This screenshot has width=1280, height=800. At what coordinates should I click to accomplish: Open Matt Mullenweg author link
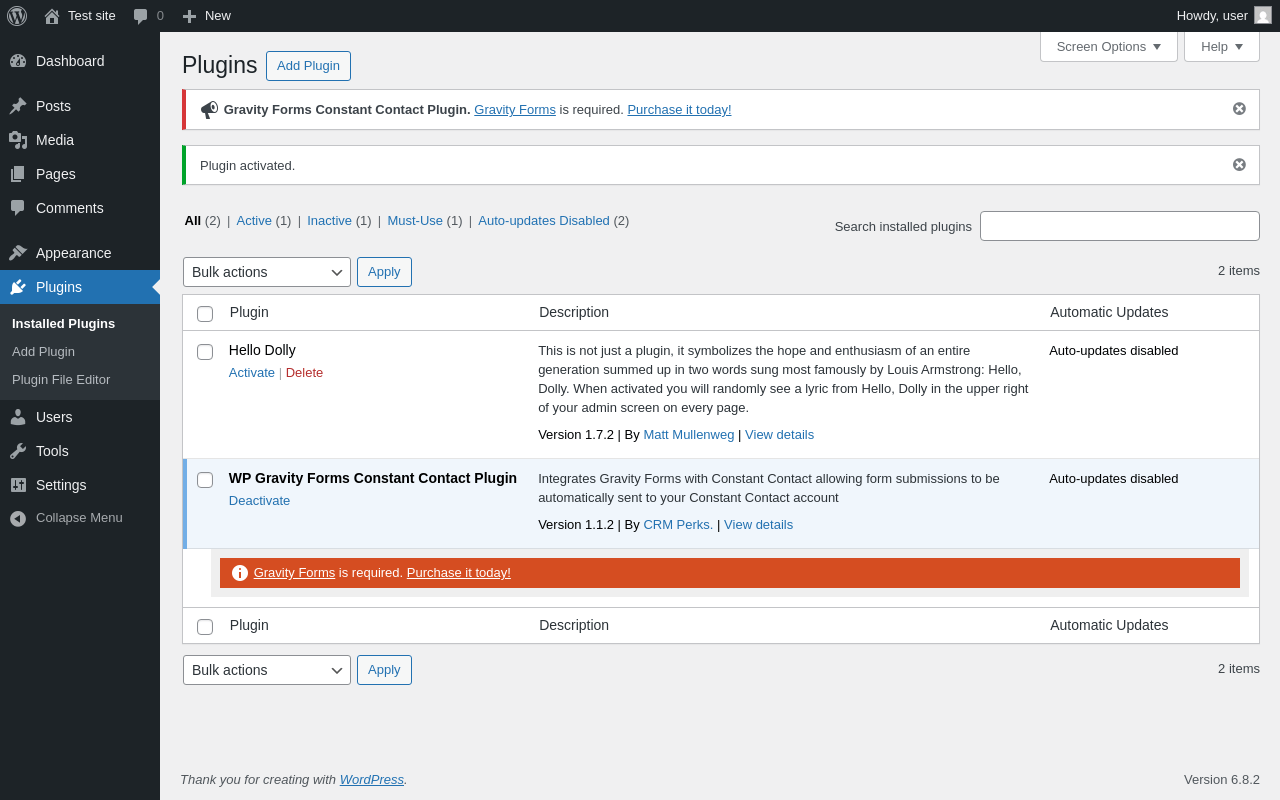689,435
